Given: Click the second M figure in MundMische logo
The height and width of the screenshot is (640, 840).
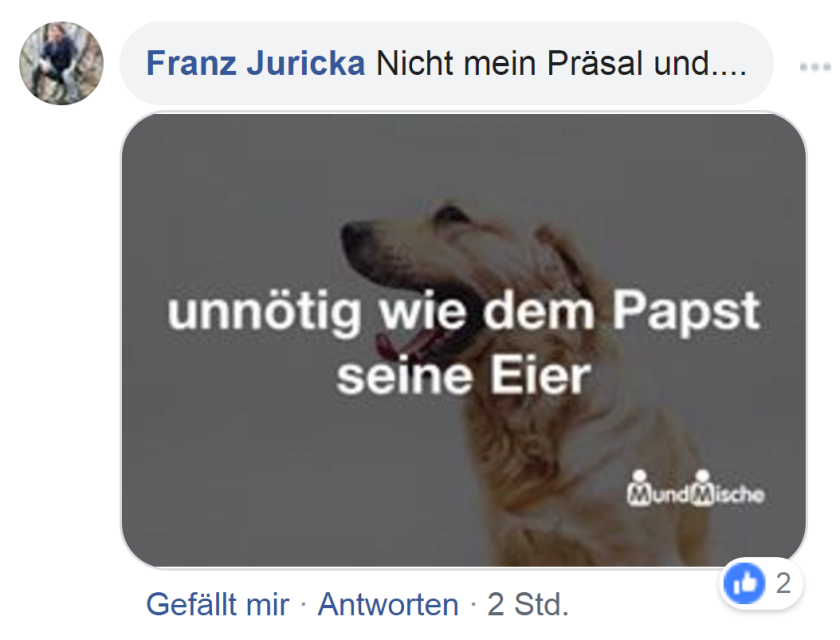Looking at the screenshot, I should 702,489.
